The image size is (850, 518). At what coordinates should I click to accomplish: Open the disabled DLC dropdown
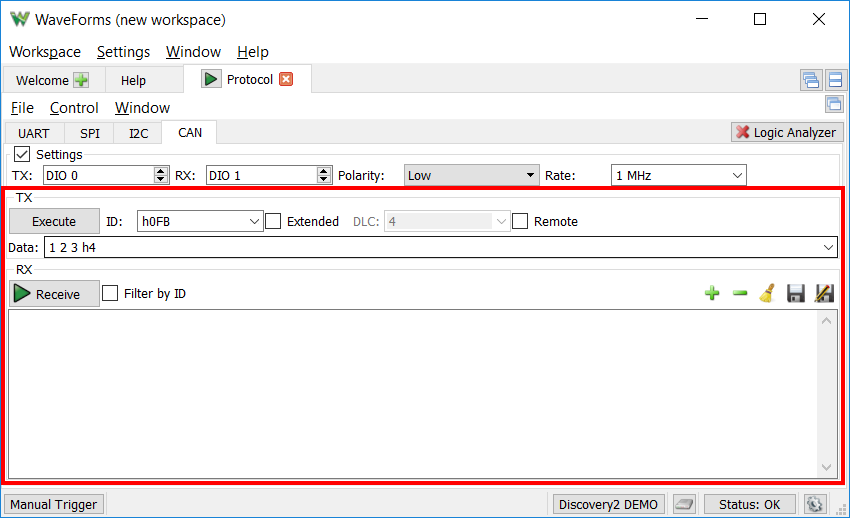point(447,221)
